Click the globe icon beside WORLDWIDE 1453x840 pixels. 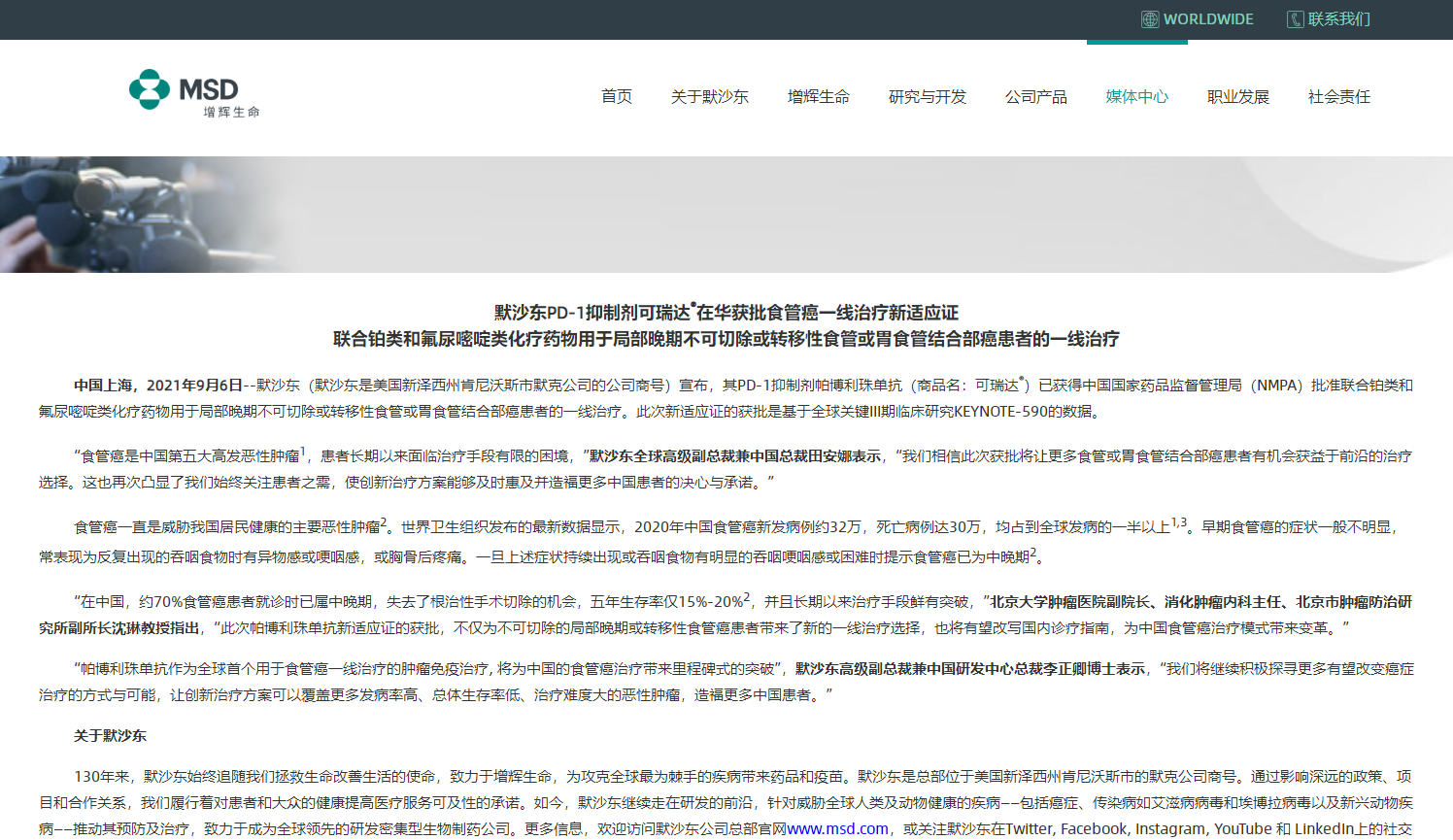pyautogui.click(x=1150, y=19)
